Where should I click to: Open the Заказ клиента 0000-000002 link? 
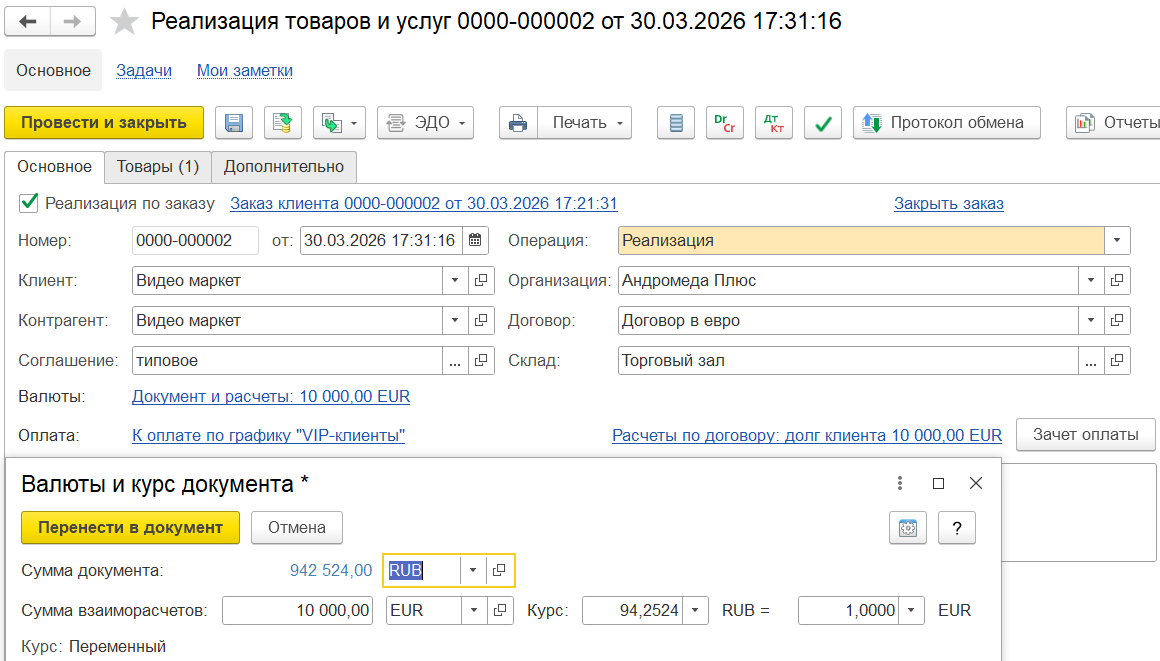click(424, 204)
